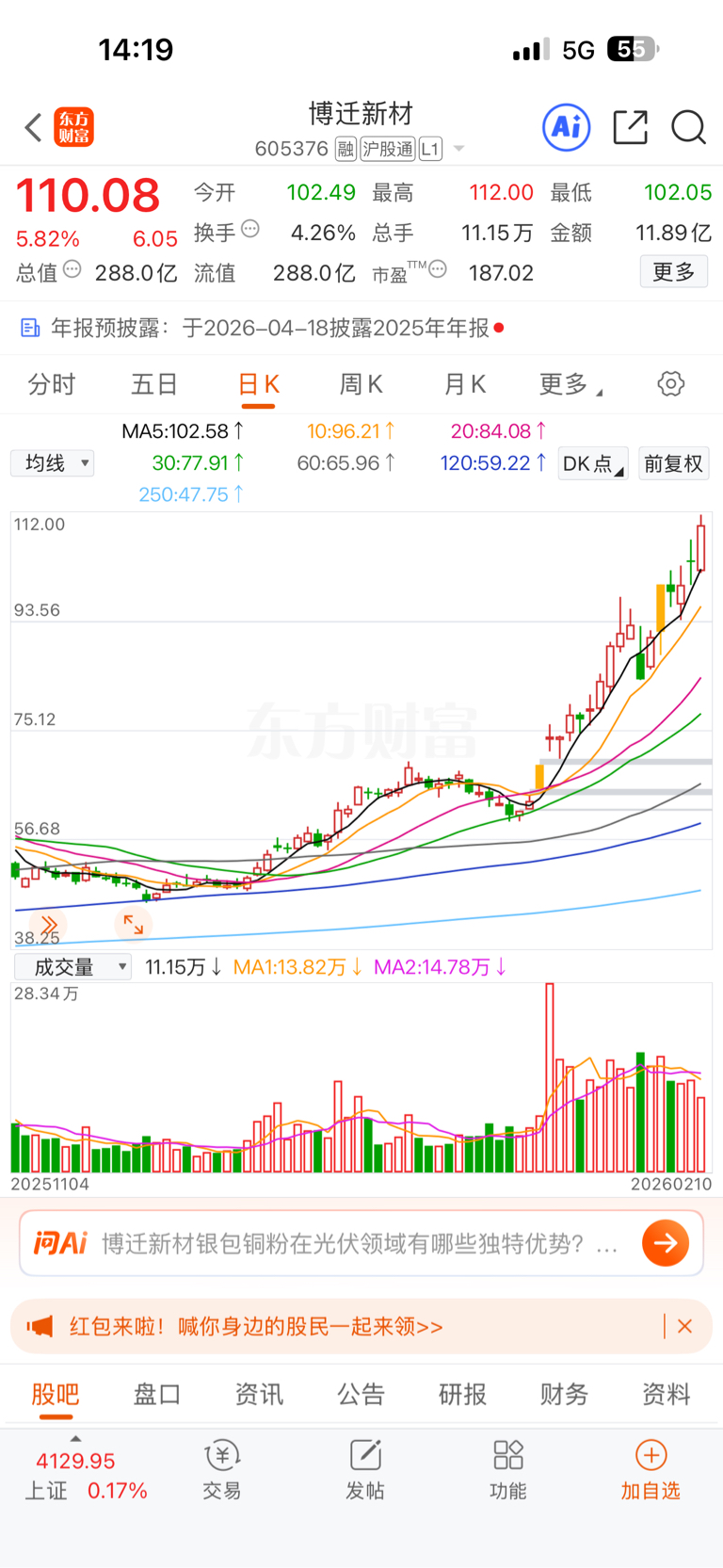Tap the MA1:13.82万 volume value

click(x=298, y=967)
